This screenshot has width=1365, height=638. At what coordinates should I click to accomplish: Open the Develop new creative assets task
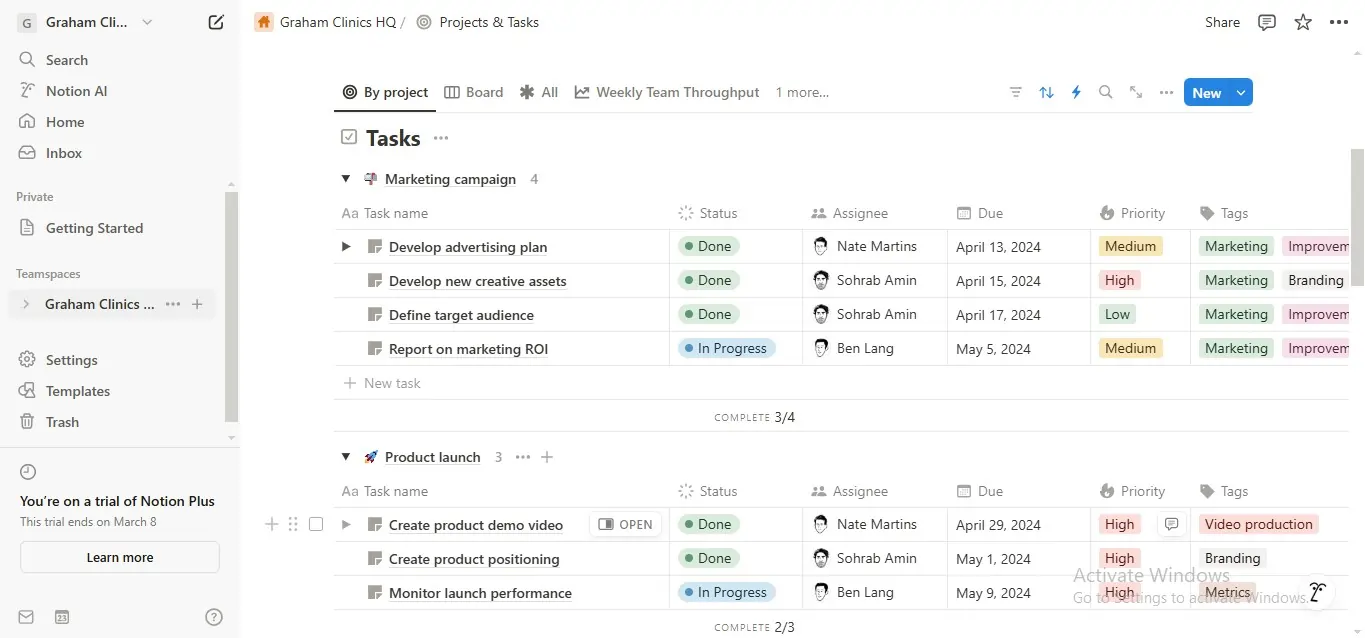click(477, 281)
